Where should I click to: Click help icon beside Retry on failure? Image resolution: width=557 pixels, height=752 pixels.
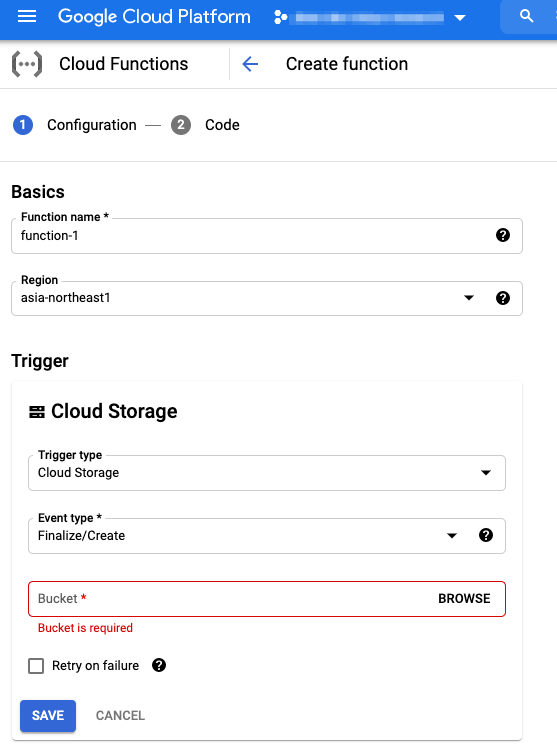coord(159,665)
